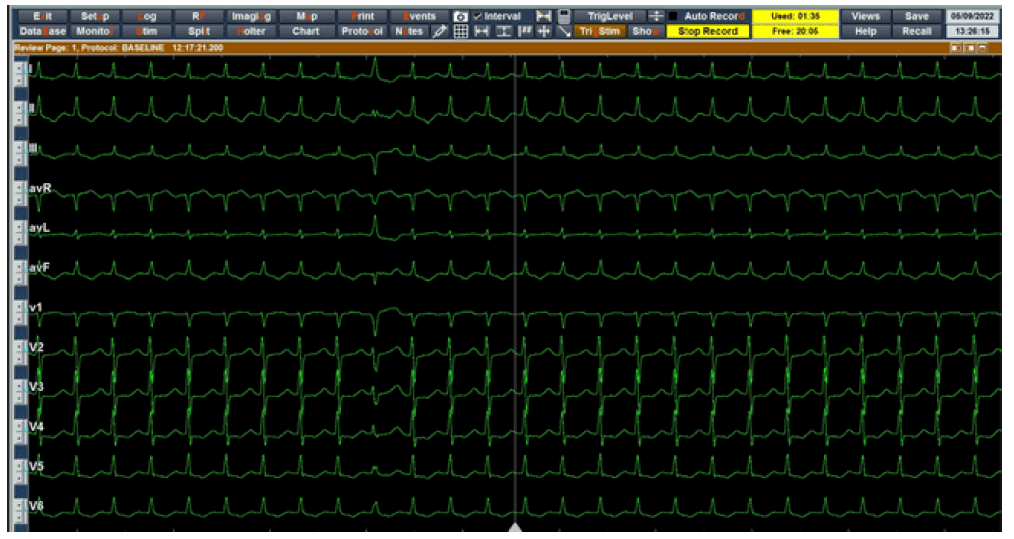The height and width of the screenshot is (539, 1014).
Task: Open the Views menu
Action: (x=865, y=16)
